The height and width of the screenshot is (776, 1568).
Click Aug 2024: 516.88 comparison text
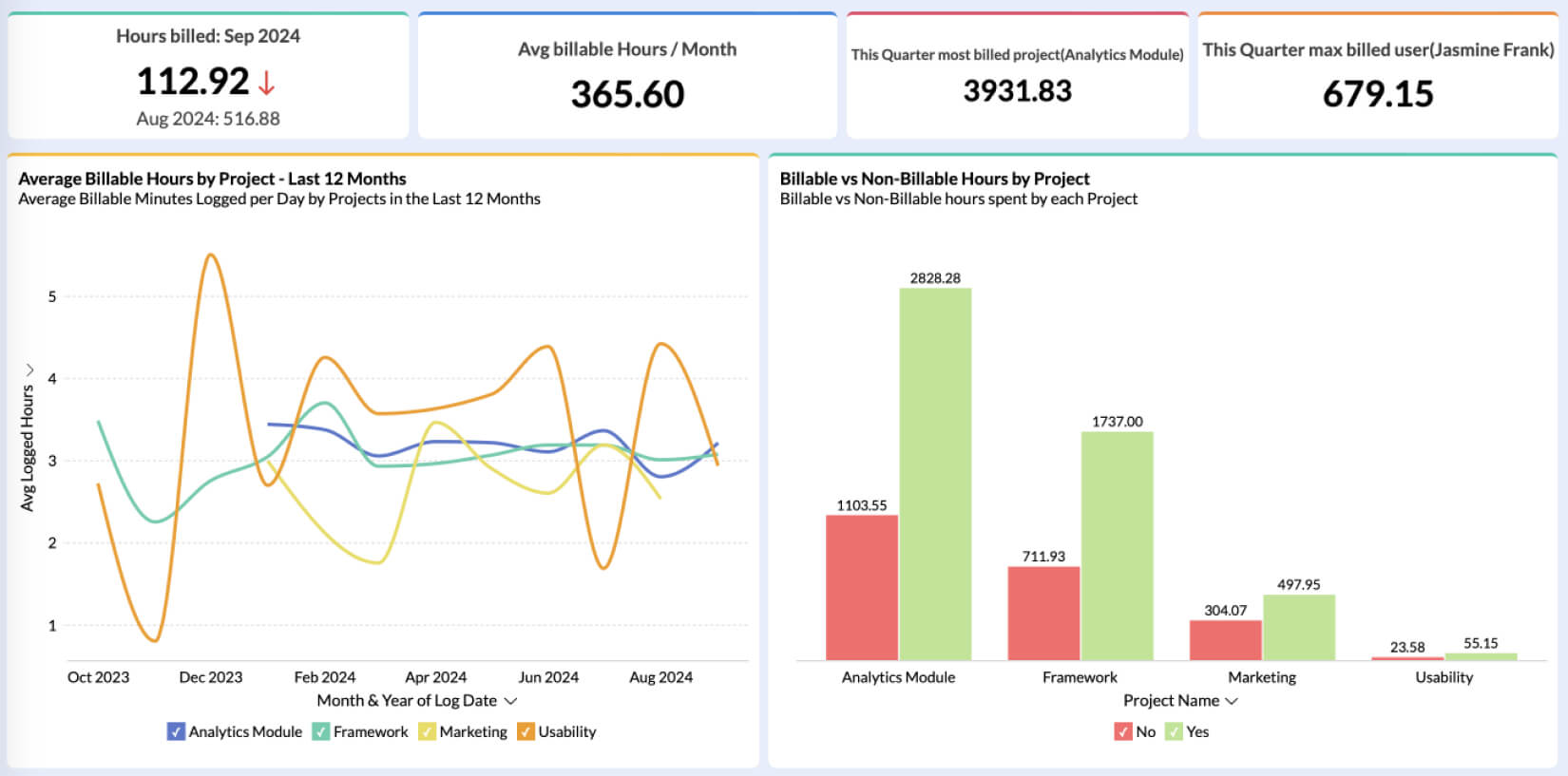pyautogui.click(x=208, y=119)
